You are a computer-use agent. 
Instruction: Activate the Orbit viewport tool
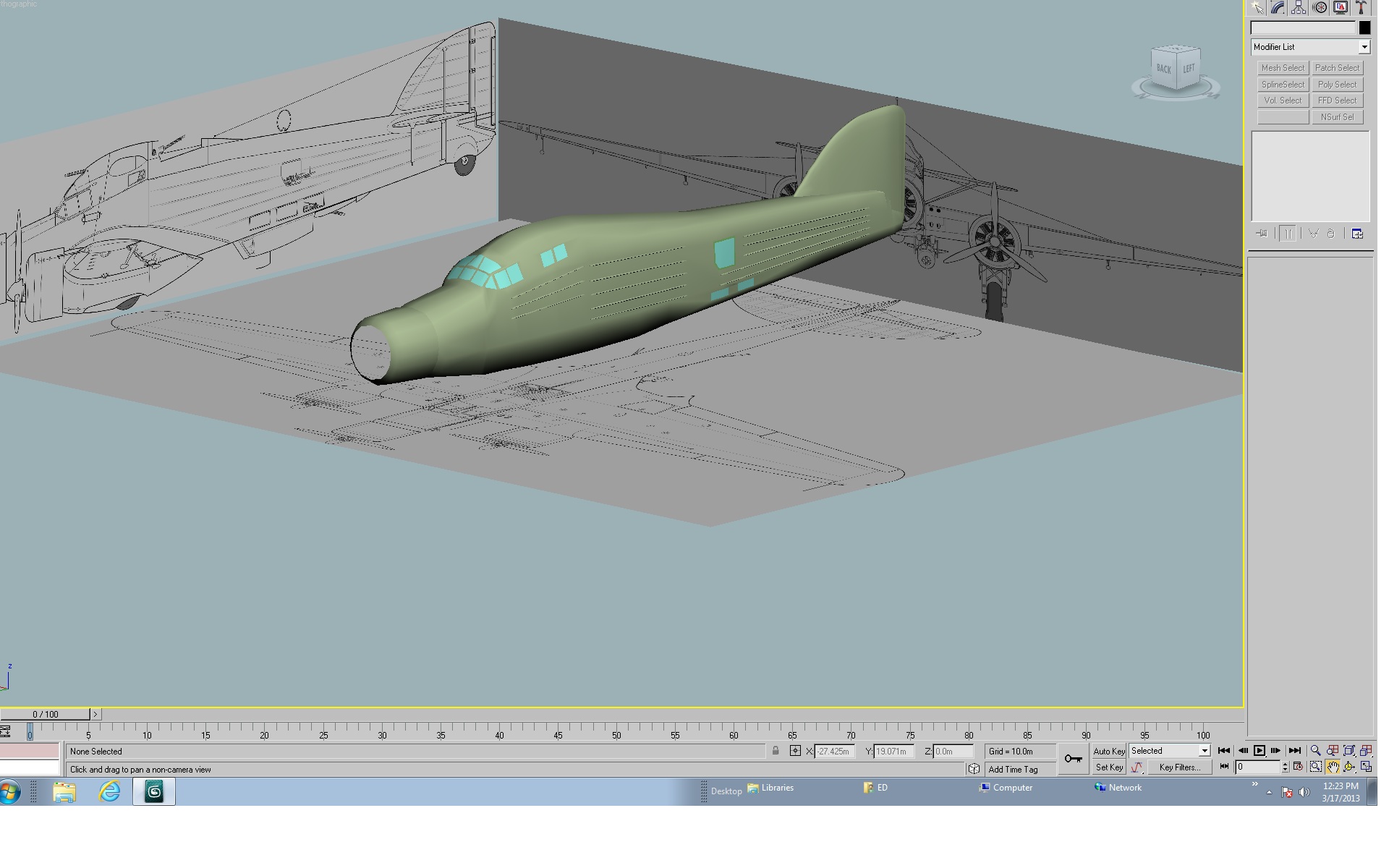point(1349,767)
